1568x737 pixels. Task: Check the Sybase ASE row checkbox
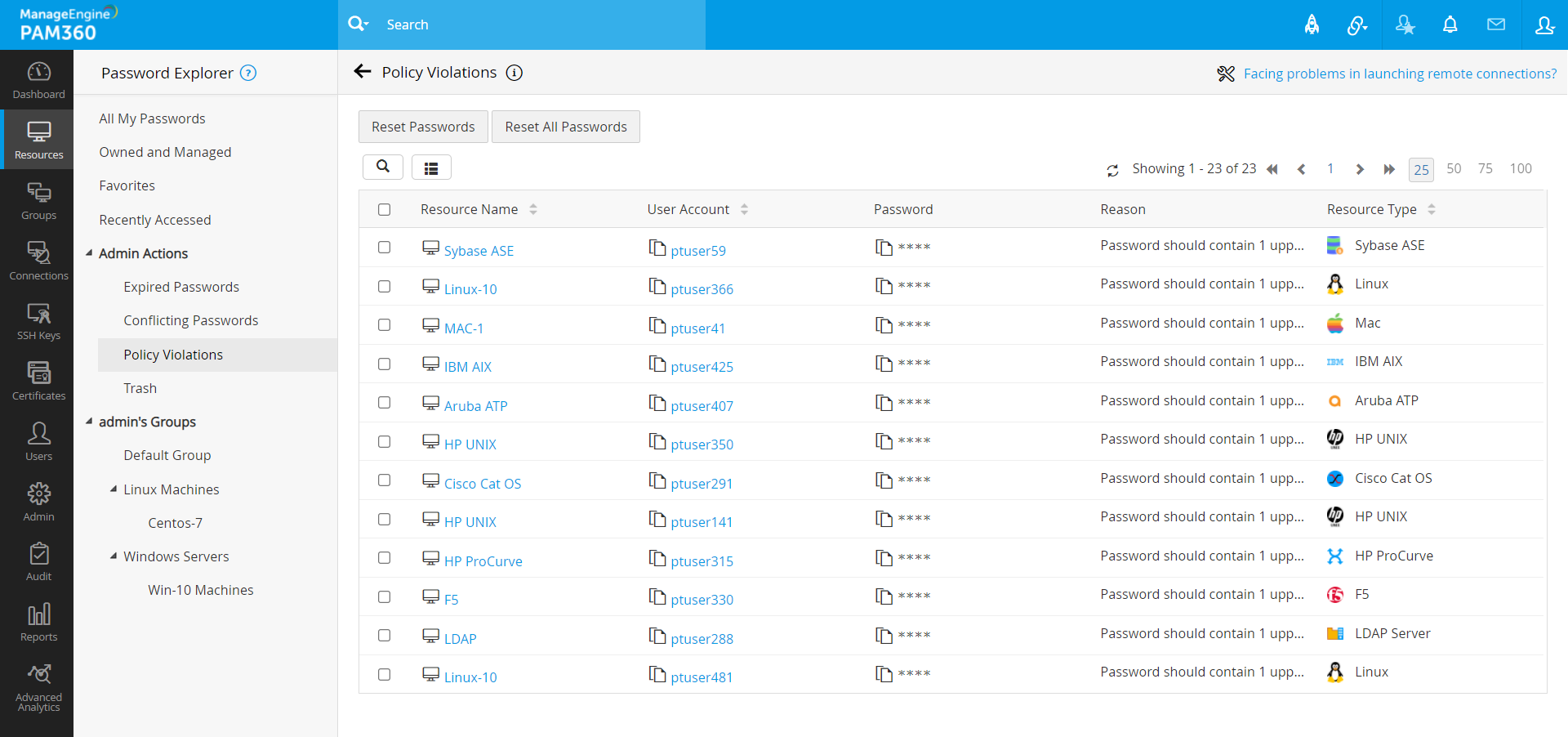coord(384,247)
